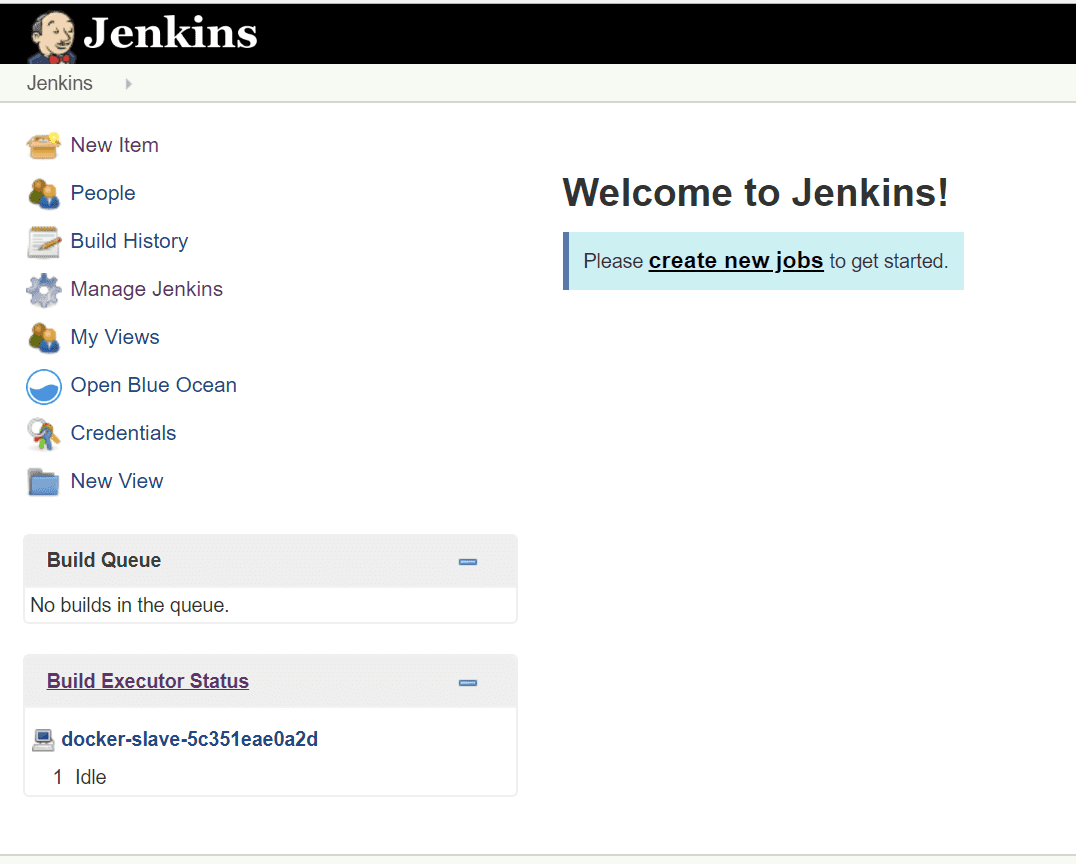Open the Build Executor Status link
The height and width of the screenshot is (864, 1076).
(x=148, y=682)
